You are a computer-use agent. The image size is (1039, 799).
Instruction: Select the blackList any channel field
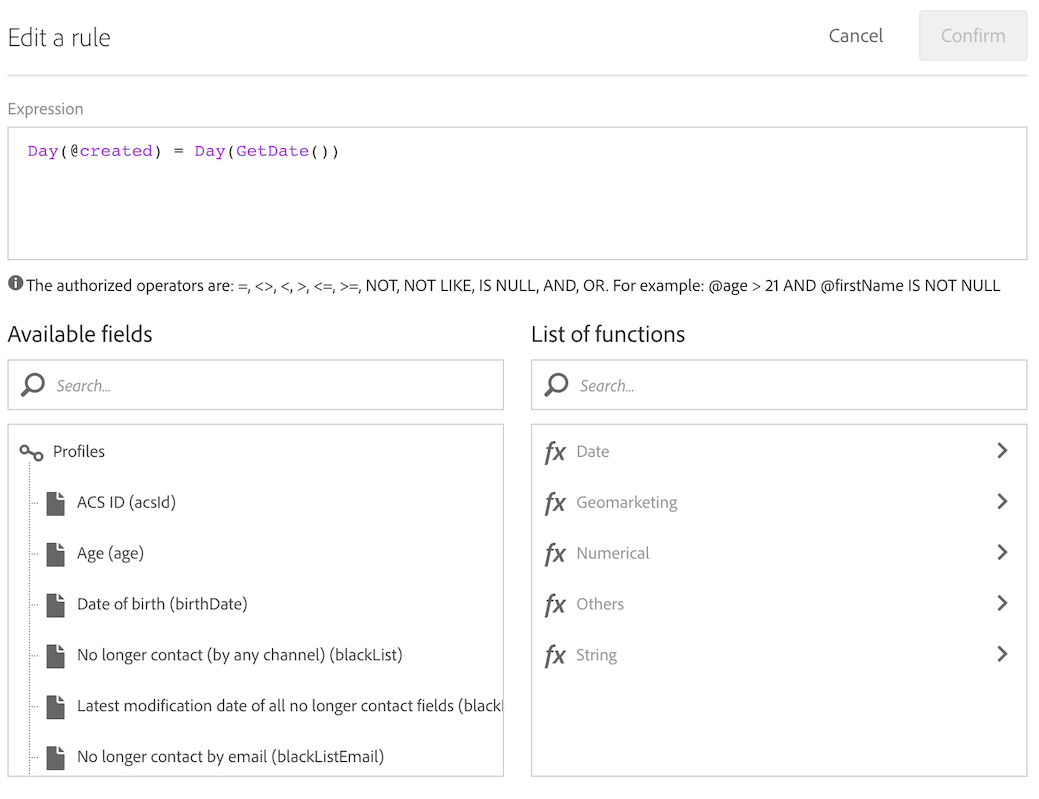(239, 655)
